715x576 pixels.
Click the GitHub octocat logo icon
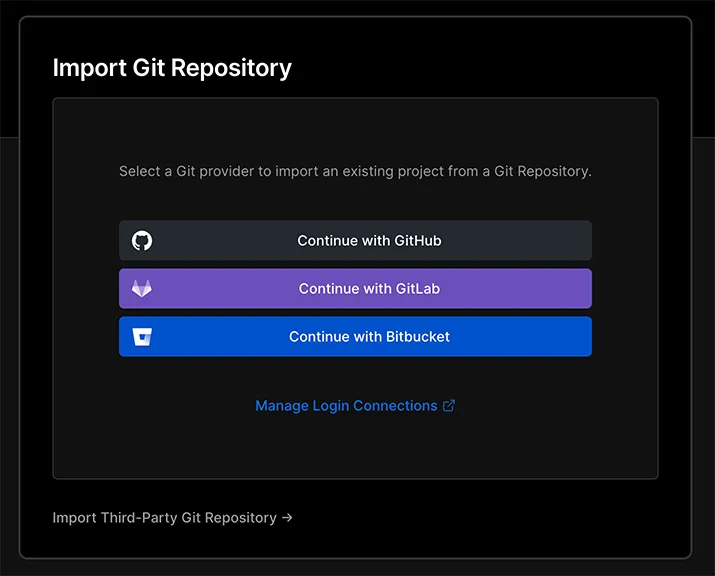tap(142, 240)
